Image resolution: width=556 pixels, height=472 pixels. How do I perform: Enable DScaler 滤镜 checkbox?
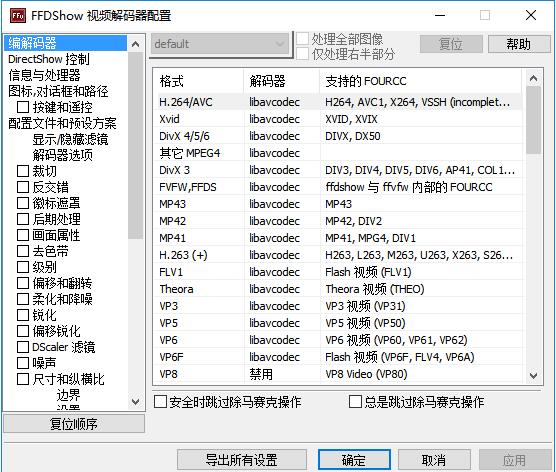tap(23, 347)
